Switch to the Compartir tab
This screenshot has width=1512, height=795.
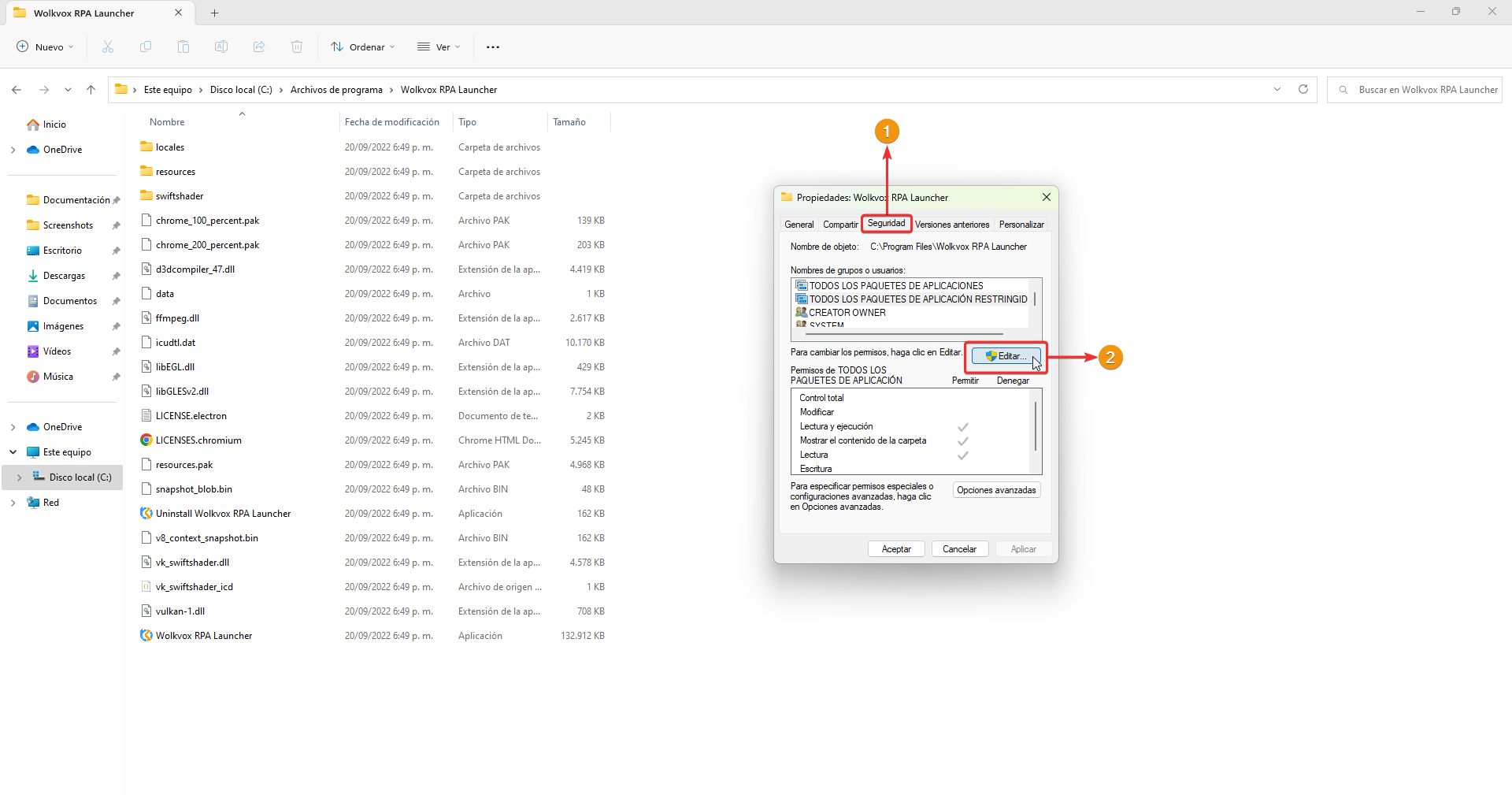840,225
